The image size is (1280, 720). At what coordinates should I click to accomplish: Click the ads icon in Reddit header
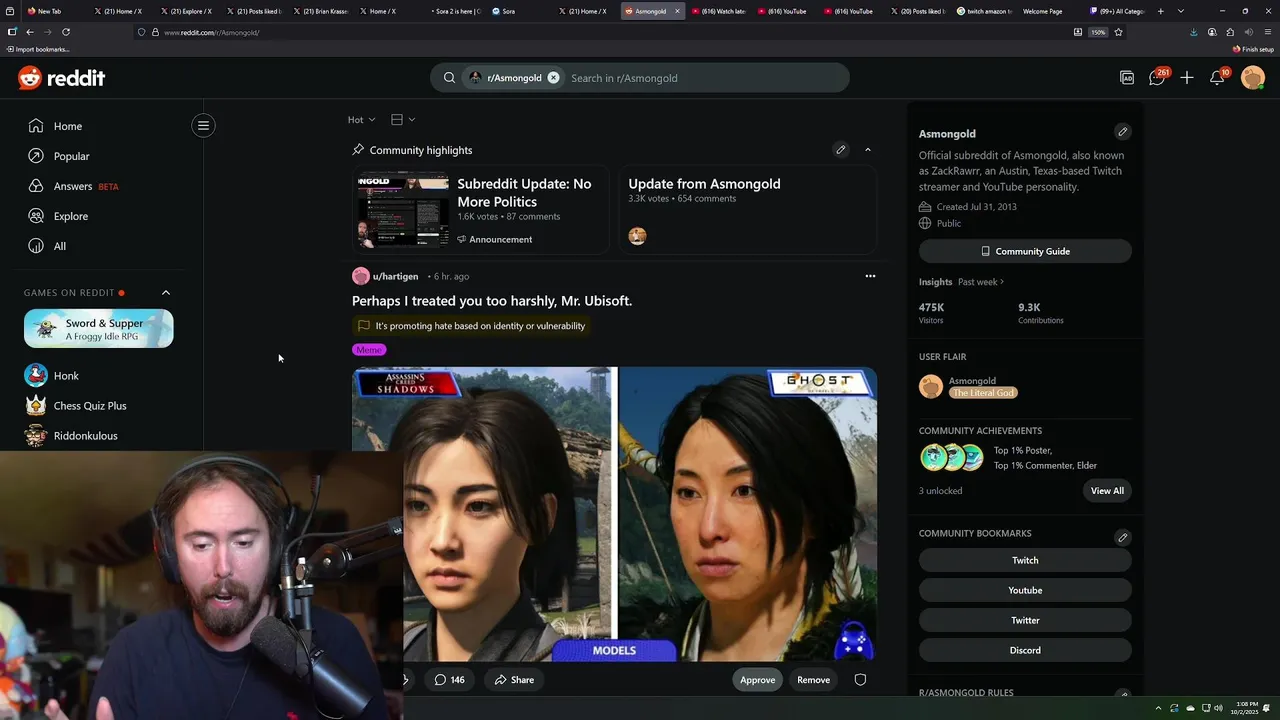(x=1127, y=78)
